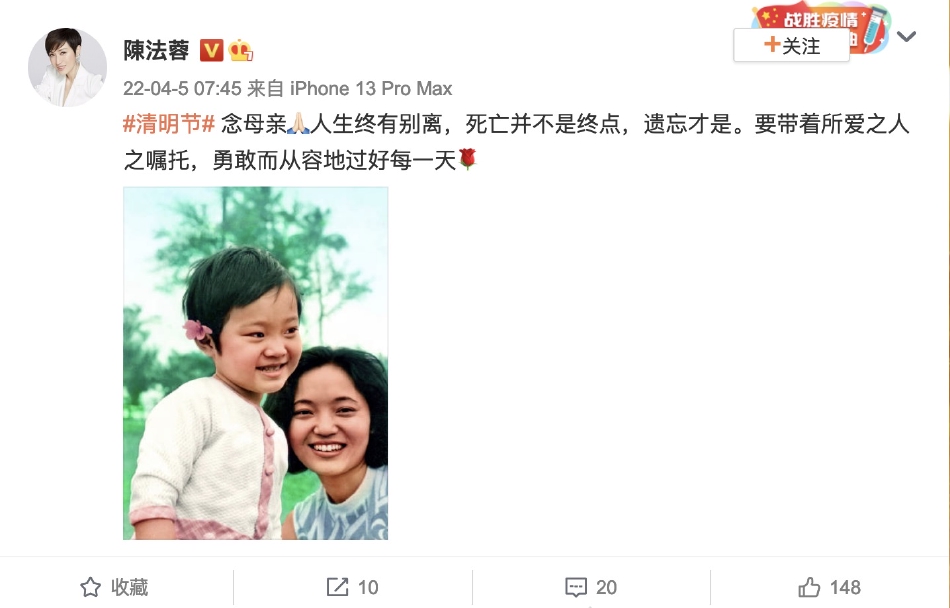This screenshot has height=608, width=950.
Task: Click the crown membership badge icon
Action: pyautogui.click(x=241, y=50)
